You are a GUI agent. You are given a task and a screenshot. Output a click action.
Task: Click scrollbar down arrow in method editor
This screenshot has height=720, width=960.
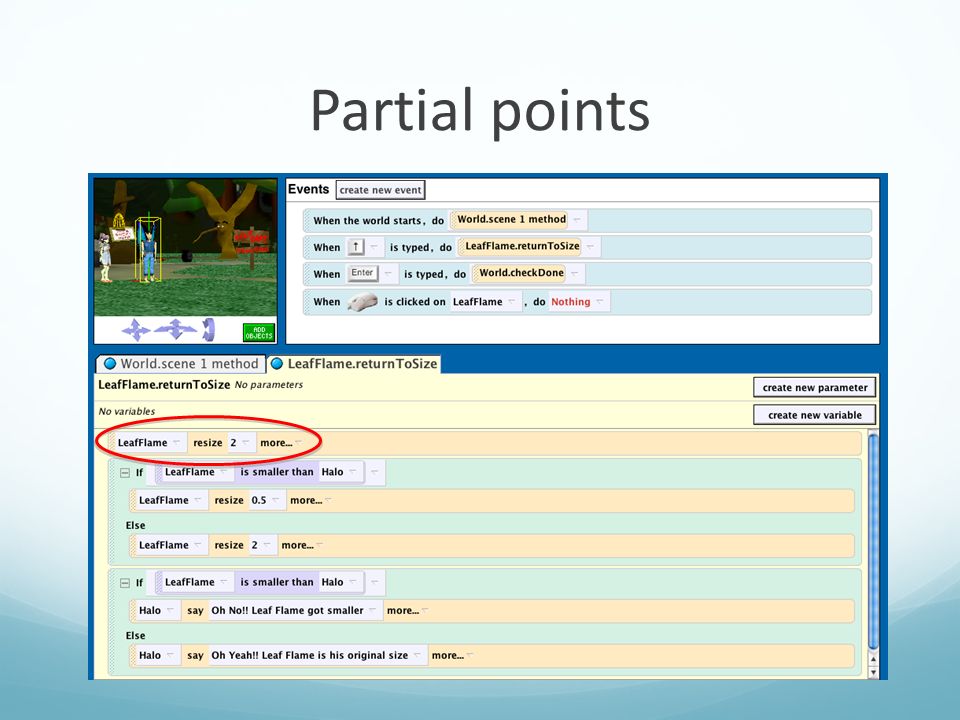tap(873, 672)
